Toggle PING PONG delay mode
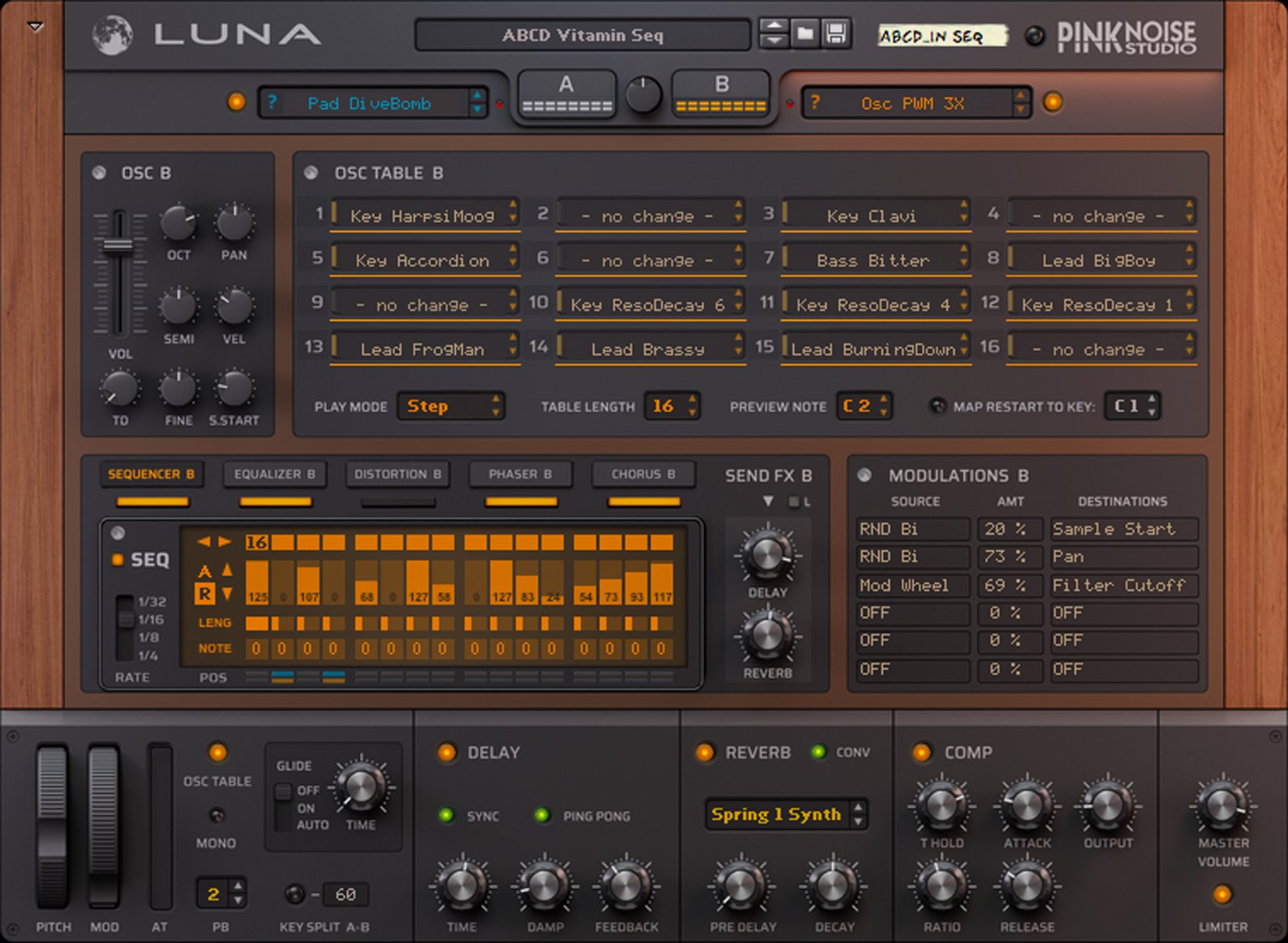Image resolution: width=1288 pixels, height=943 pixels. (x=543, y=817)
